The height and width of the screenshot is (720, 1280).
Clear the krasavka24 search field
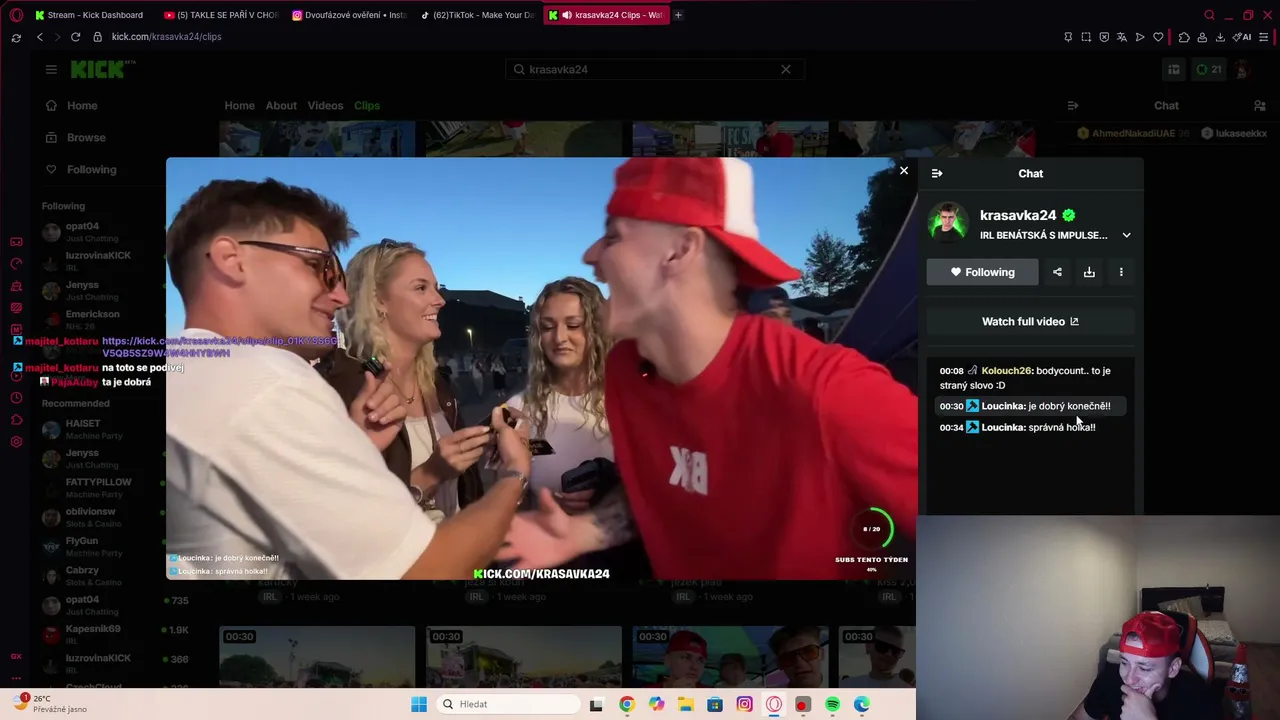pos(786,69)
